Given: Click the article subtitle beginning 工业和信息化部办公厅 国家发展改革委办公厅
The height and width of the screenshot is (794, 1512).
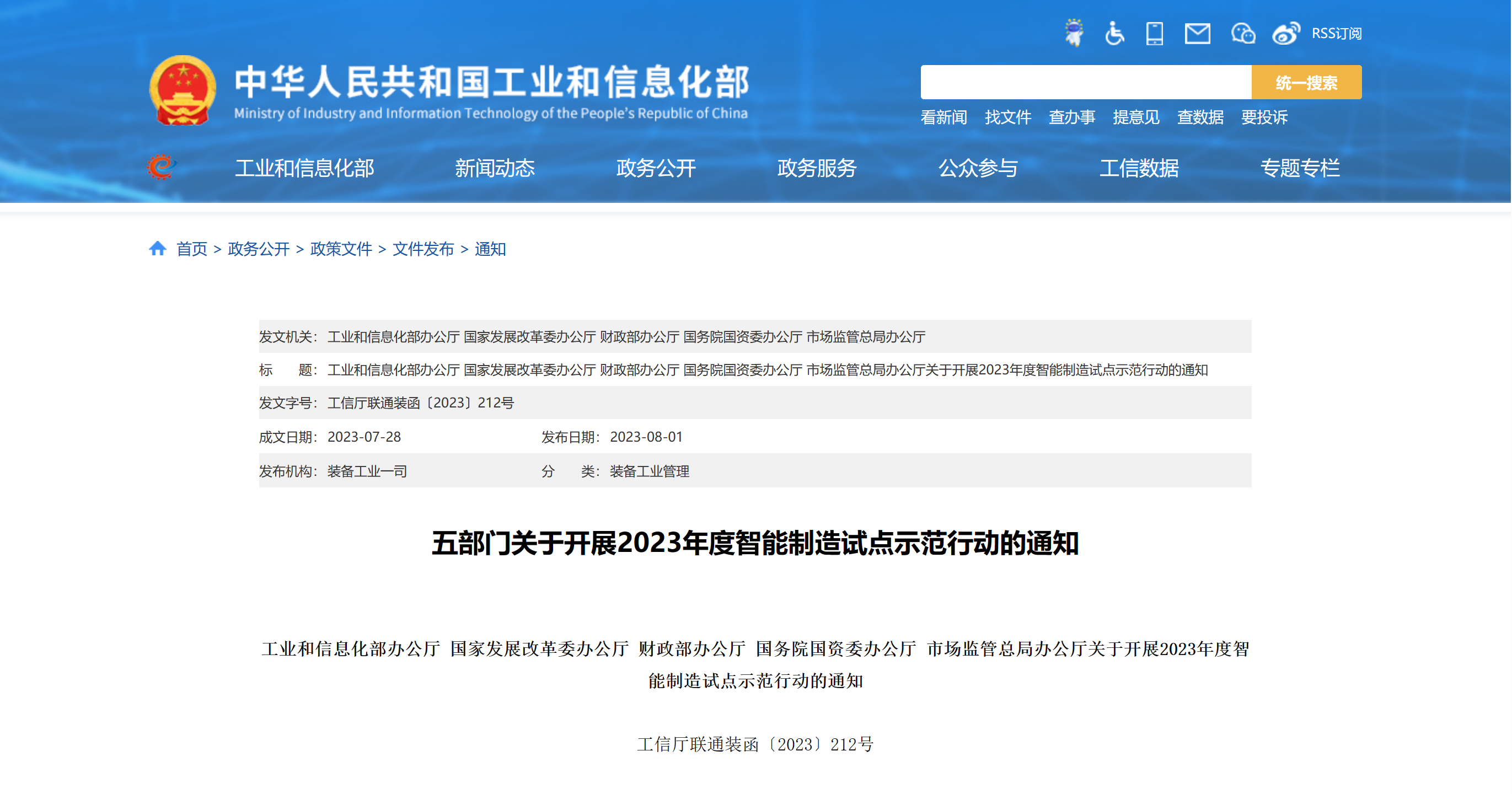Looking at the screenshot, I should 755,664.
